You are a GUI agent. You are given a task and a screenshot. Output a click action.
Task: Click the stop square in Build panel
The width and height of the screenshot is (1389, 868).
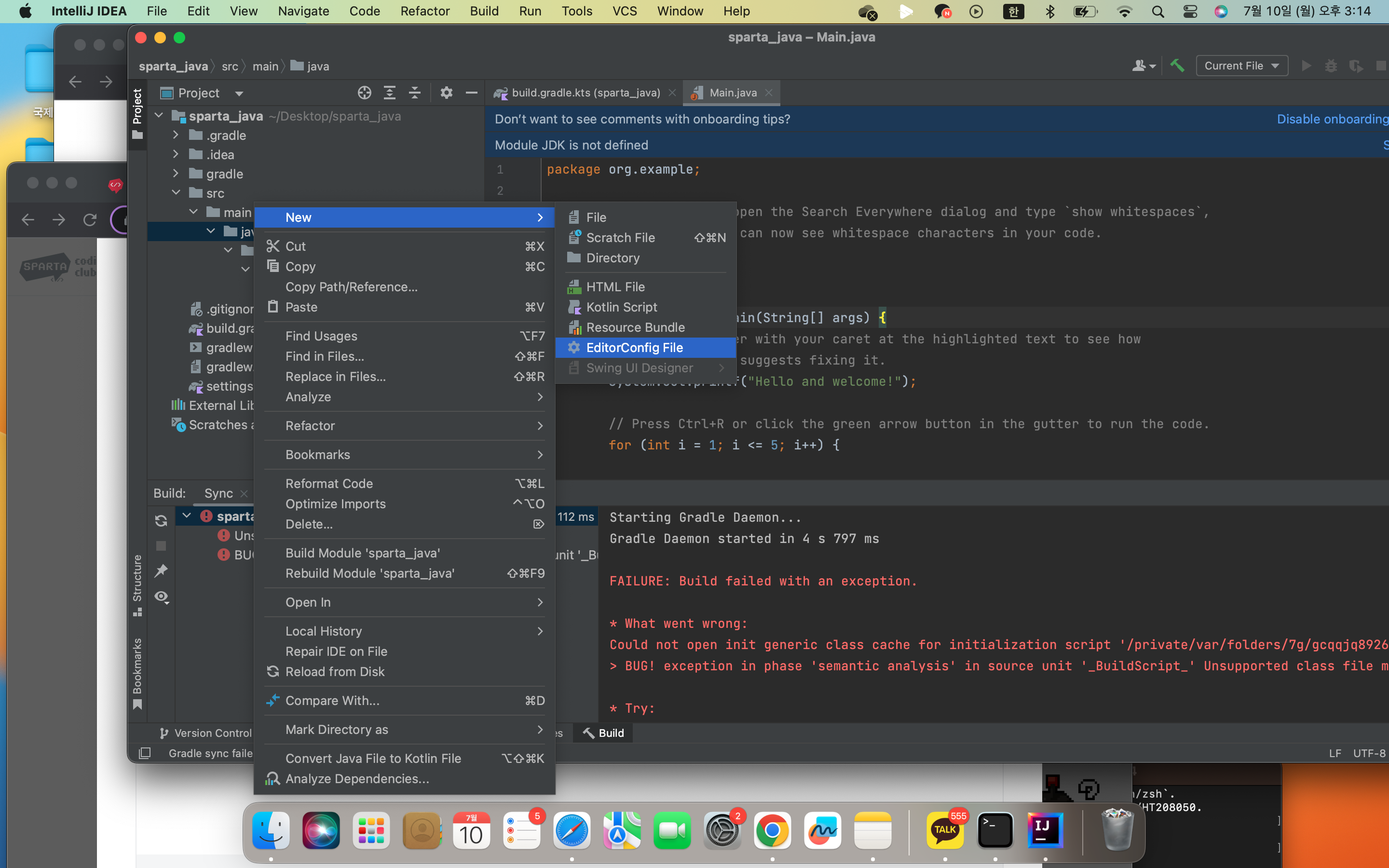click(x=161, y=545)
